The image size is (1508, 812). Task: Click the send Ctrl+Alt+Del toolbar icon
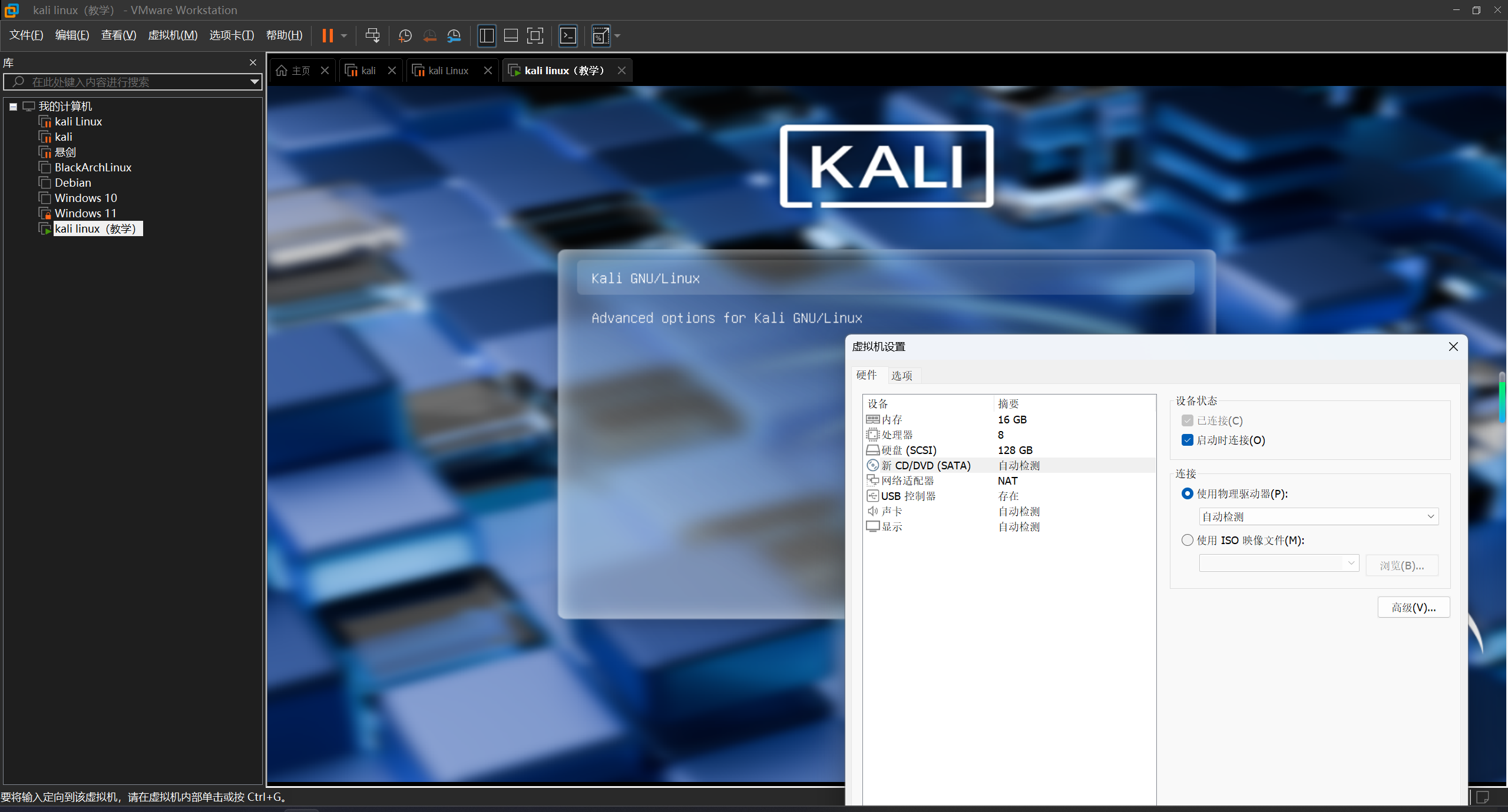tap(372, 36)
